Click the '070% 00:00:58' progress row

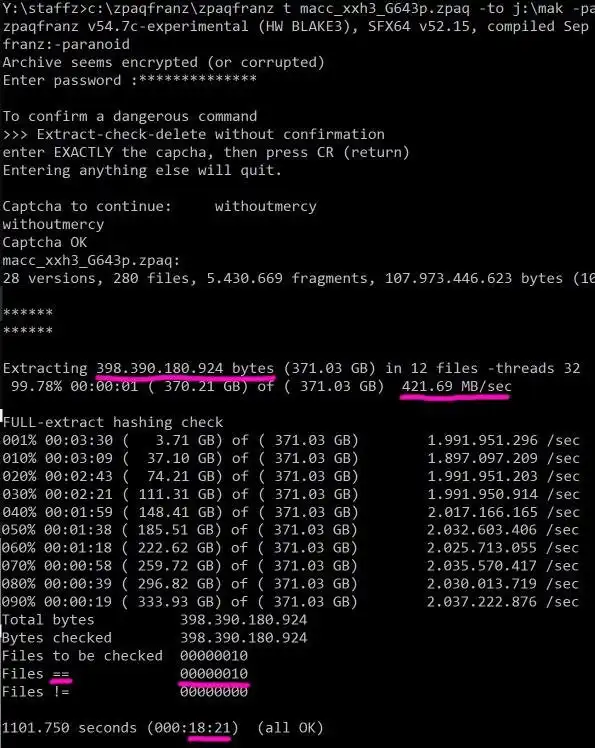tap(291, 566)
